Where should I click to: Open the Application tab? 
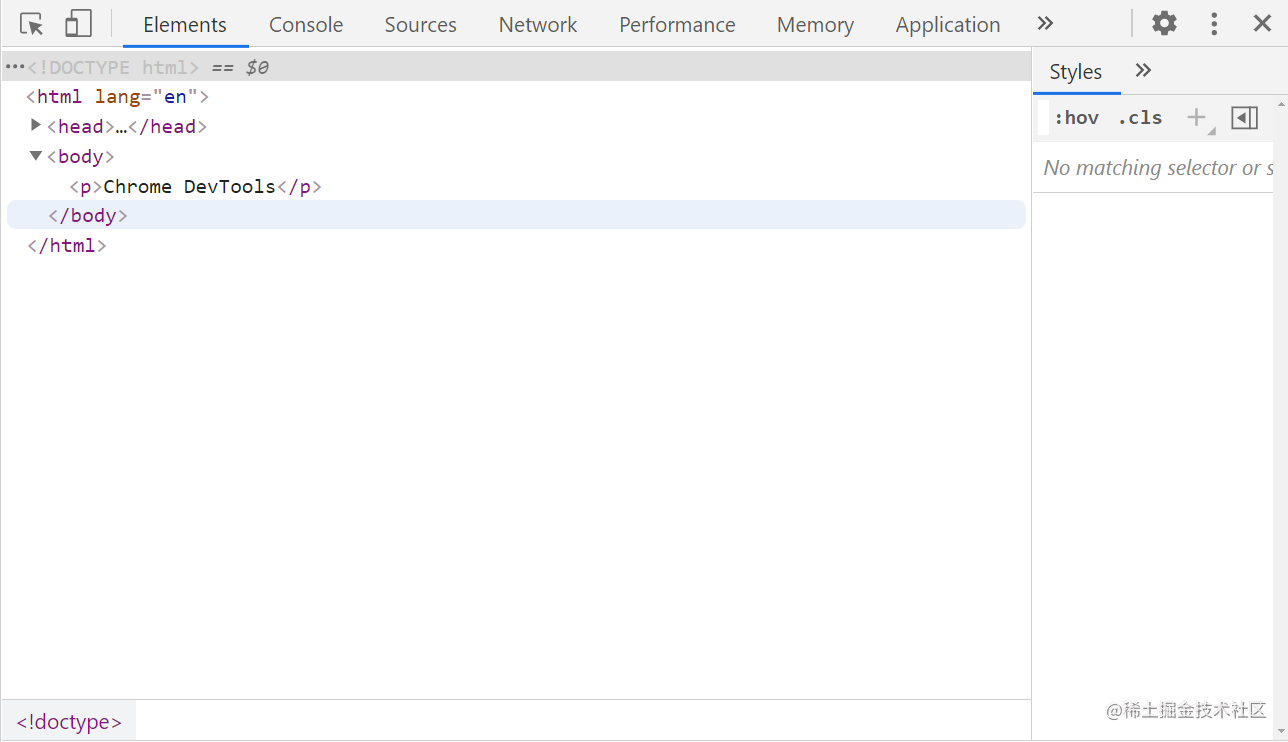tap(948, 25)
